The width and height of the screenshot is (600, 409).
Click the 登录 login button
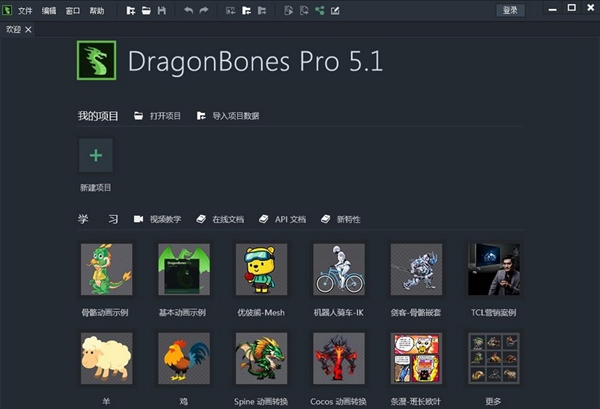(x=510, y=10)
